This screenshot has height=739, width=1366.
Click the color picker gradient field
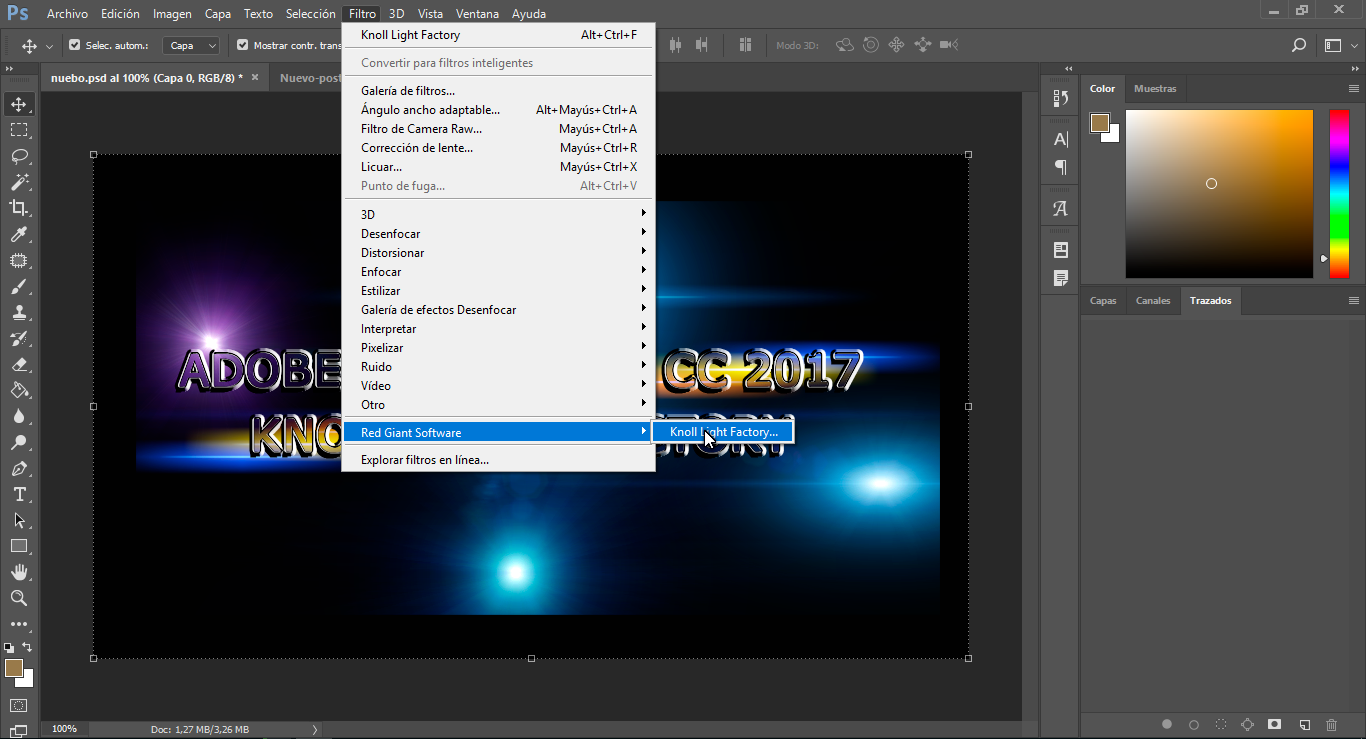point(1219,193)
